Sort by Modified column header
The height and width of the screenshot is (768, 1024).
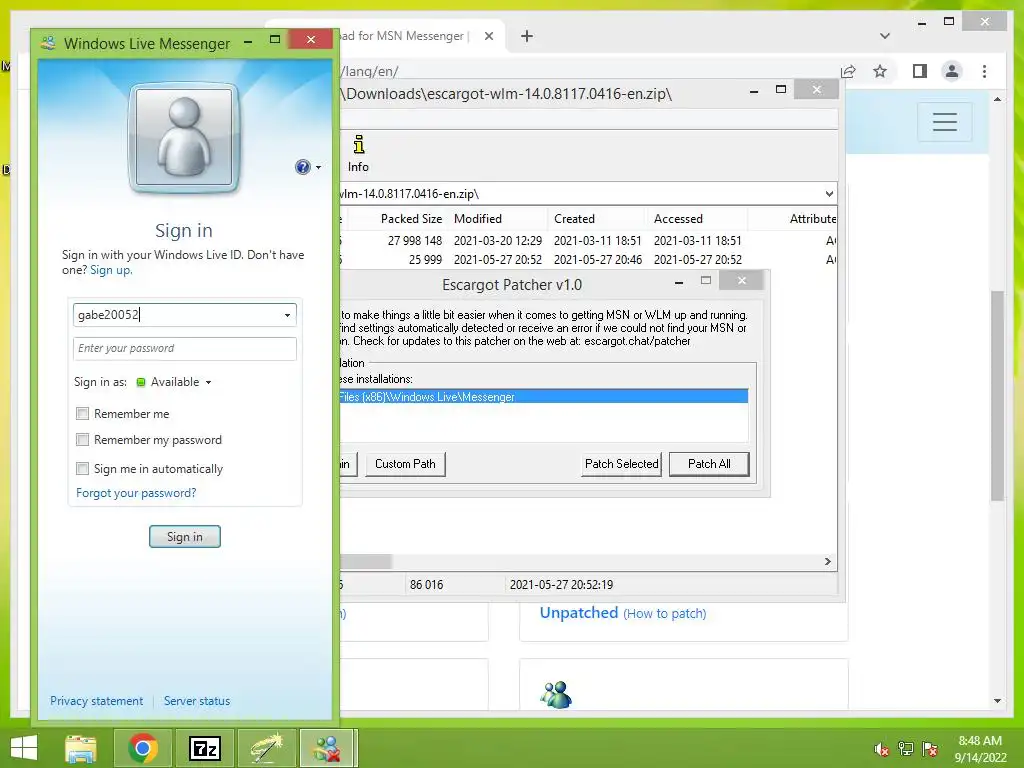[x=498, y=219]
